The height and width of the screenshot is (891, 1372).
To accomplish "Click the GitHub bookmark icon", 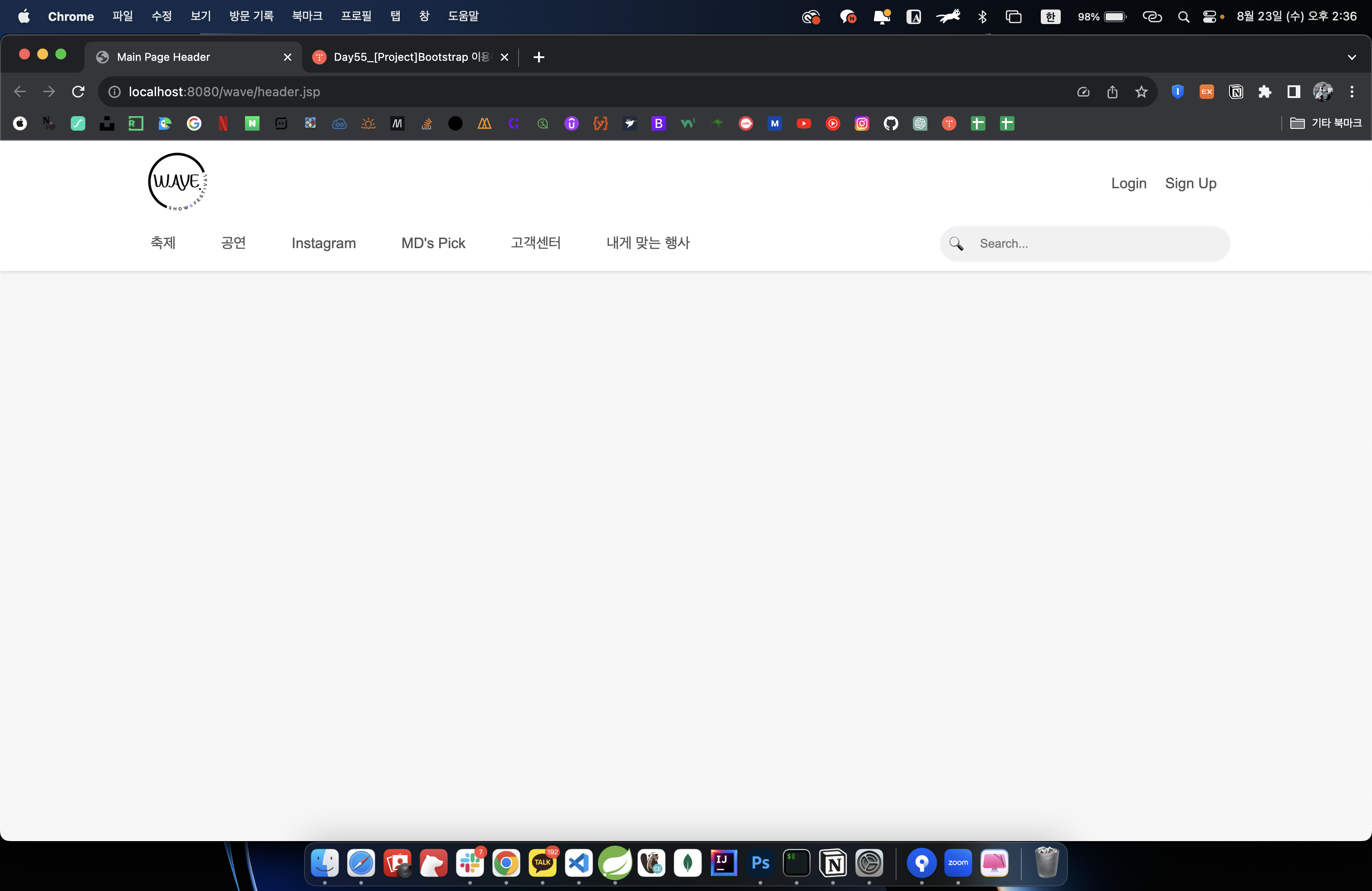I will tap(891, 123).
